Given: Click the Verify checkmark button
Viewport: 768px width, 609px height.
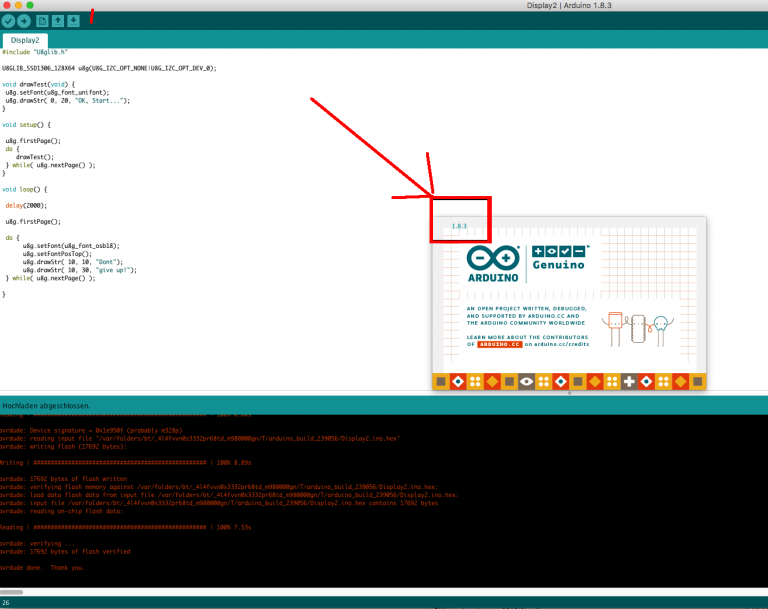Looking at the screenshot, I should click(x=9, y=20).
